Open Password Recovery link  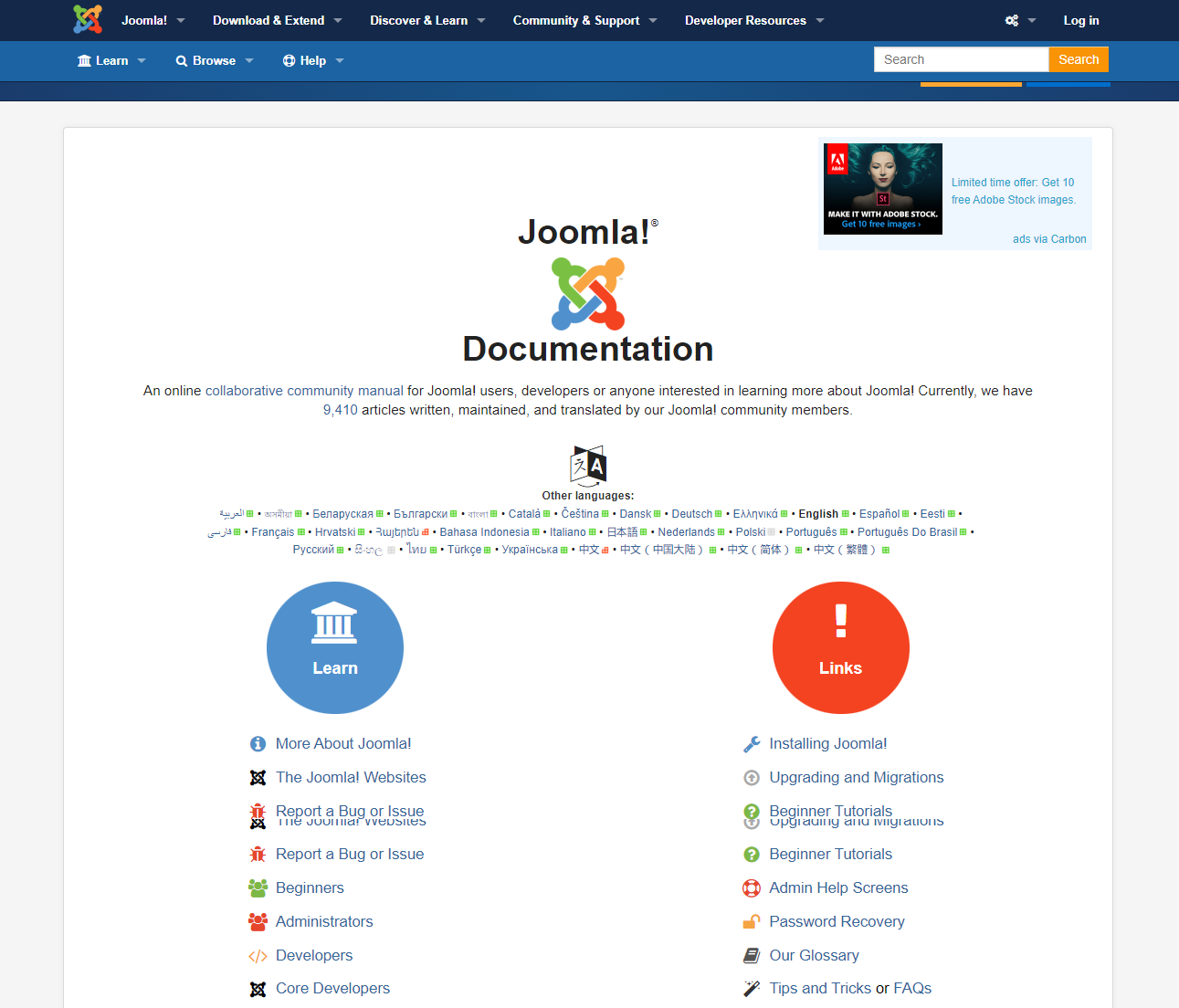tap(837, 922)
